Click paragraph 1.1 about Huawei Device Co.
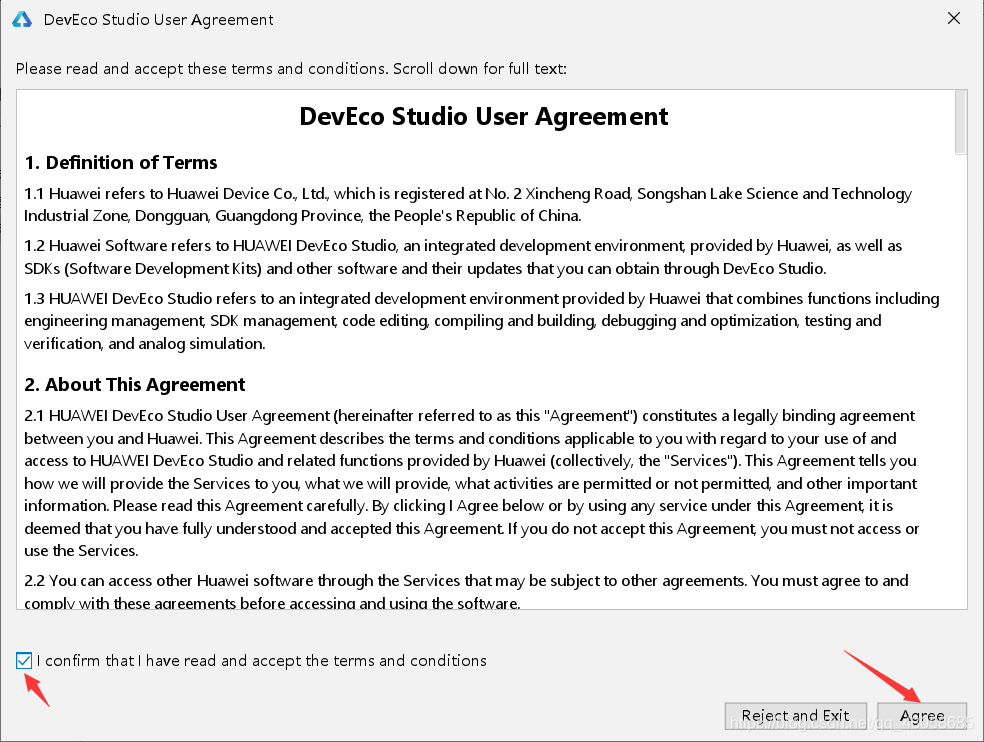Image resolution: width=984 pixels, height=742 pixels. [468, 205]
